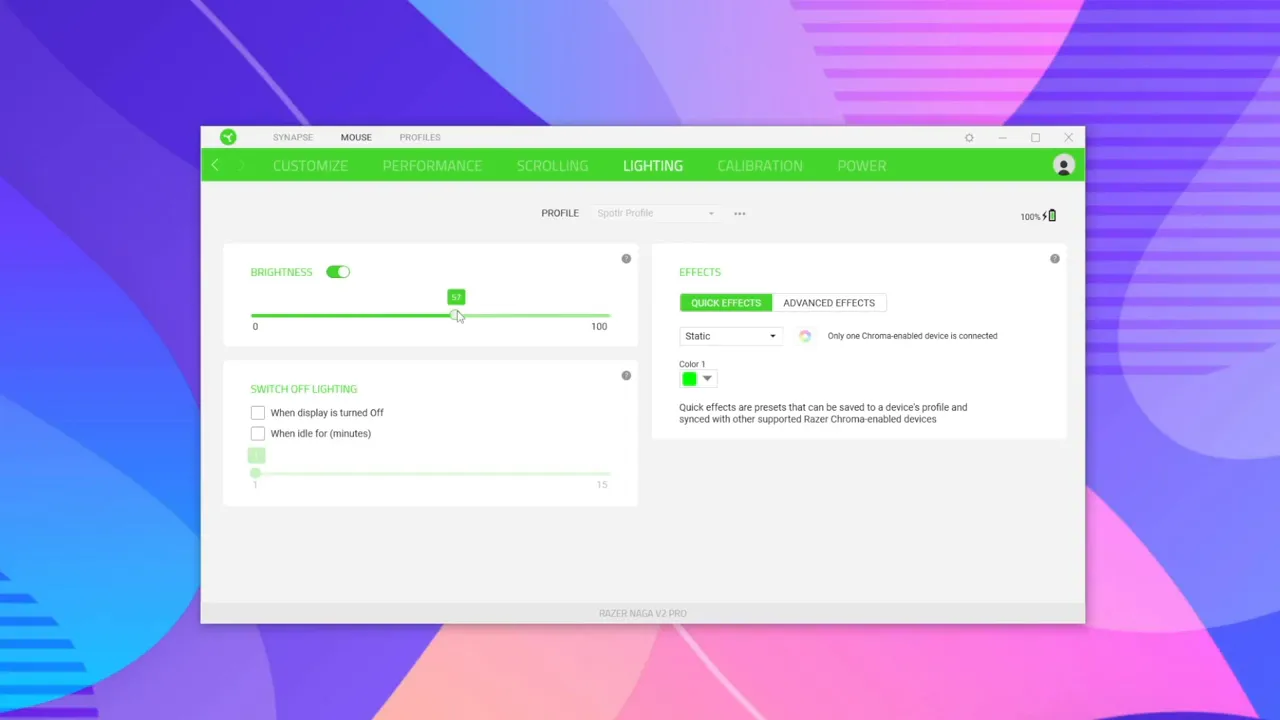Go back with the left arrow
Viewport: 1280px width, 720px height.
216,165
